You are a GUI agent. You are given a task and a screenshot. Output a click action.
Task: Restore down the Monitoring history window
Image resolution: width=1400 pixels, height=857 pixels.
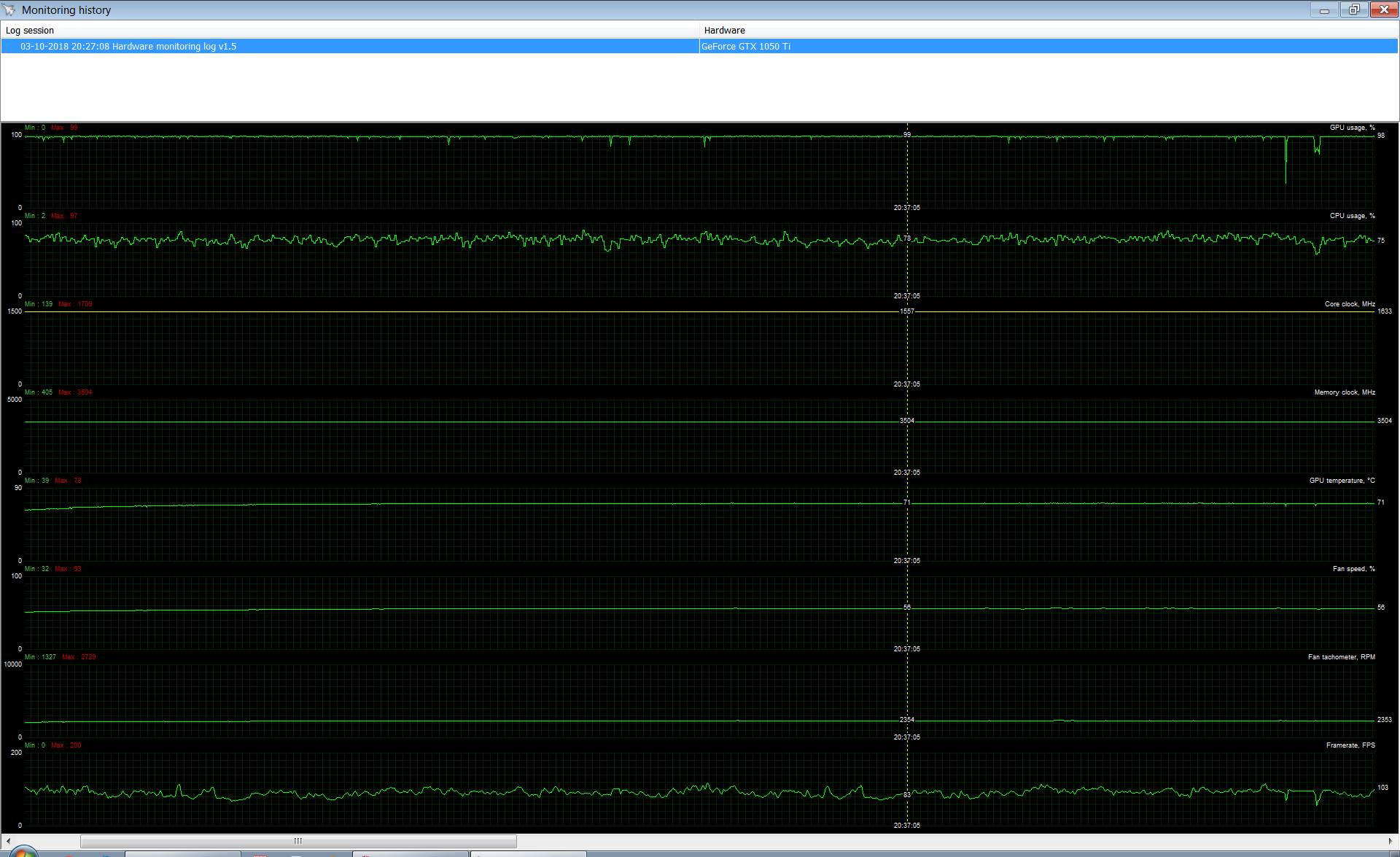click(1354, 9)
